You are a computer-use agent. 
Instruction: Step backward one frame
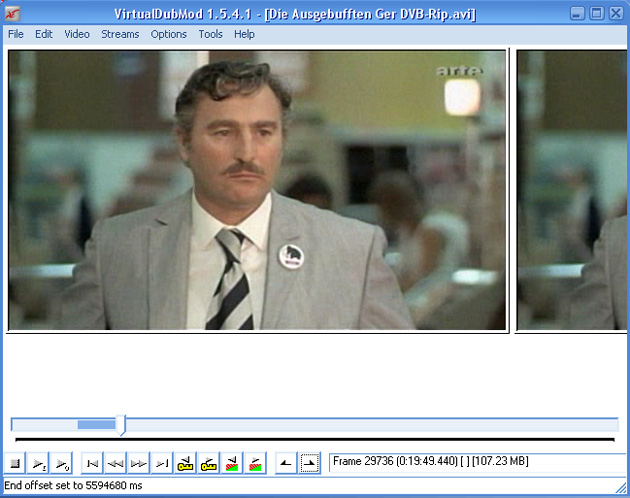click(116, 463)
